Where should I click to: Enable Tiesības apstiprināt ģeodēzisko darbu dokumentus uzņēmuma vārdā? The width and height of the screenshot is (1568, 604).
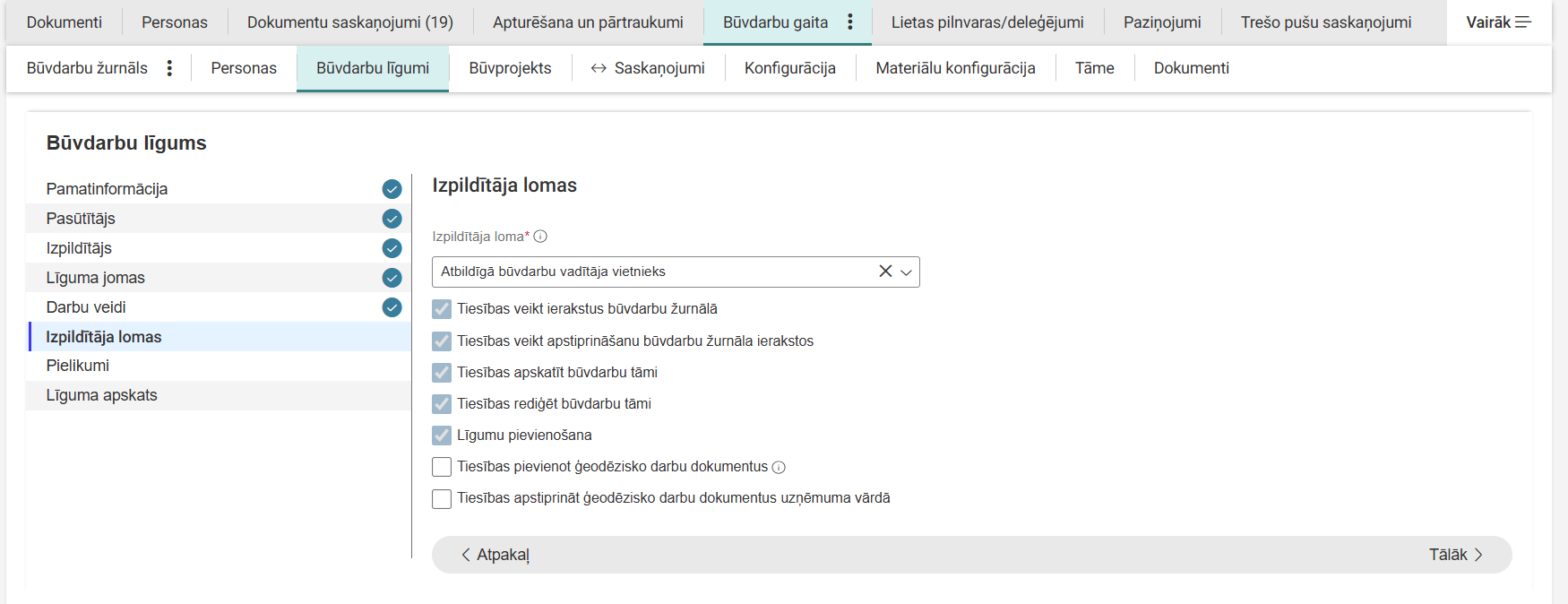[x=442, y=498]
